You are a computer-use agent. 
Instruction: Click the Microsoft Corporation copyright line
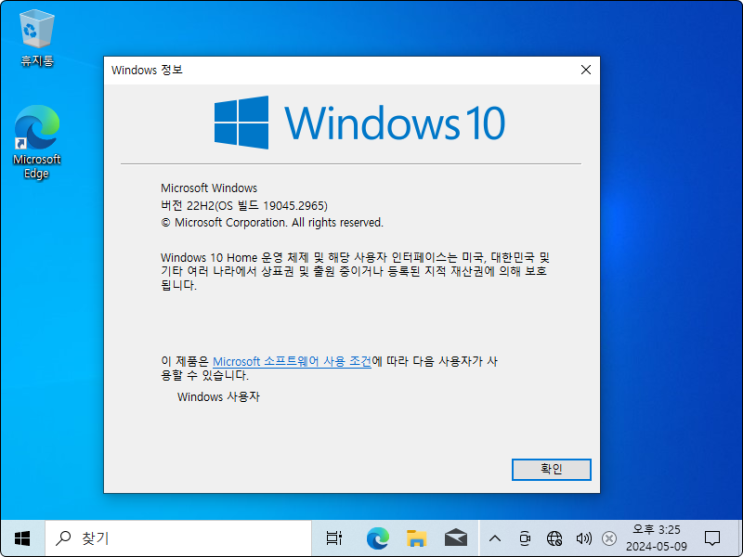point(272,223)
